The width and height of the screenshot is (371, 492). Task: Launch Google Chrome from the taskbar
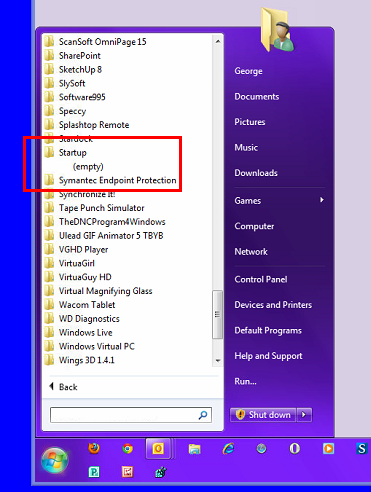127,449
